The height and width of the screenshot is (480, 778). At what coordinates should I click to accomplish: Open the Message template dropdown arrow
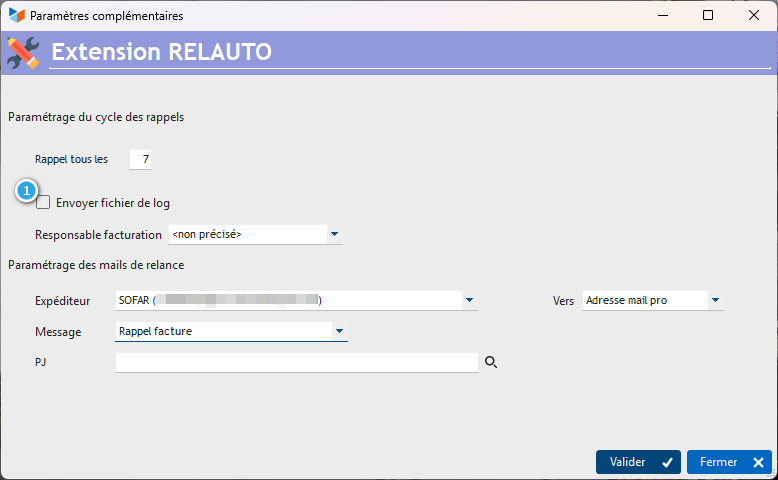(x=339, y=331)
